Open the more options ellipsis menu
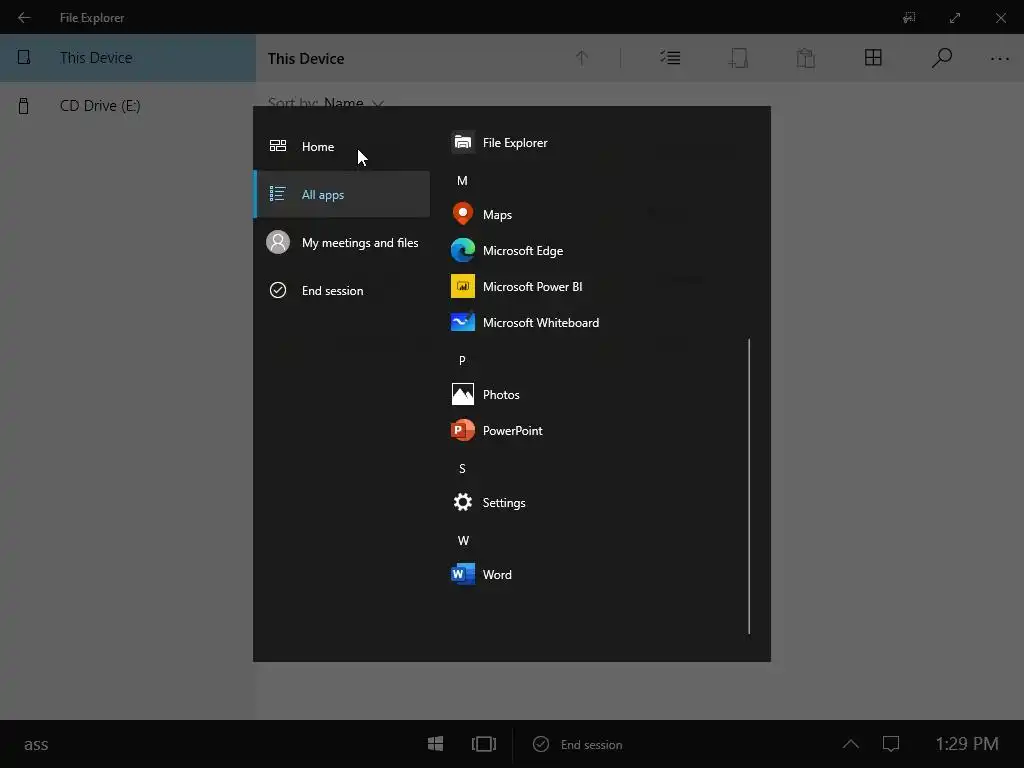 click(x=999, y=59)
